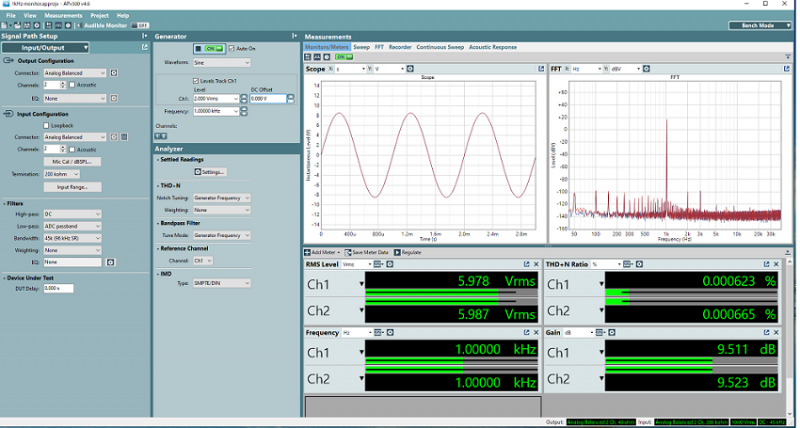Close the RMS Level meter
Image resolution: width=800 pixels, height=428 pixels.
click(x=536, y=264)
